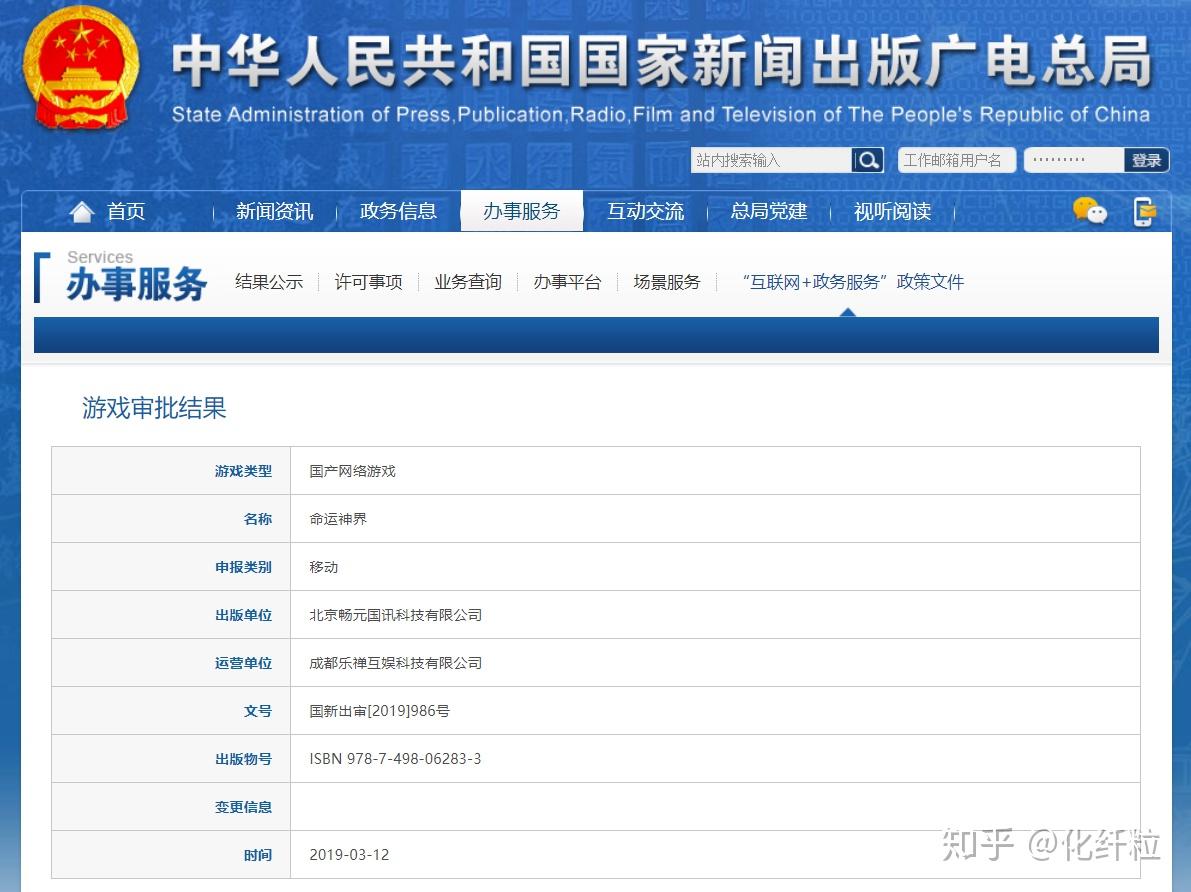Focus the site search input field

coord(771,160)
